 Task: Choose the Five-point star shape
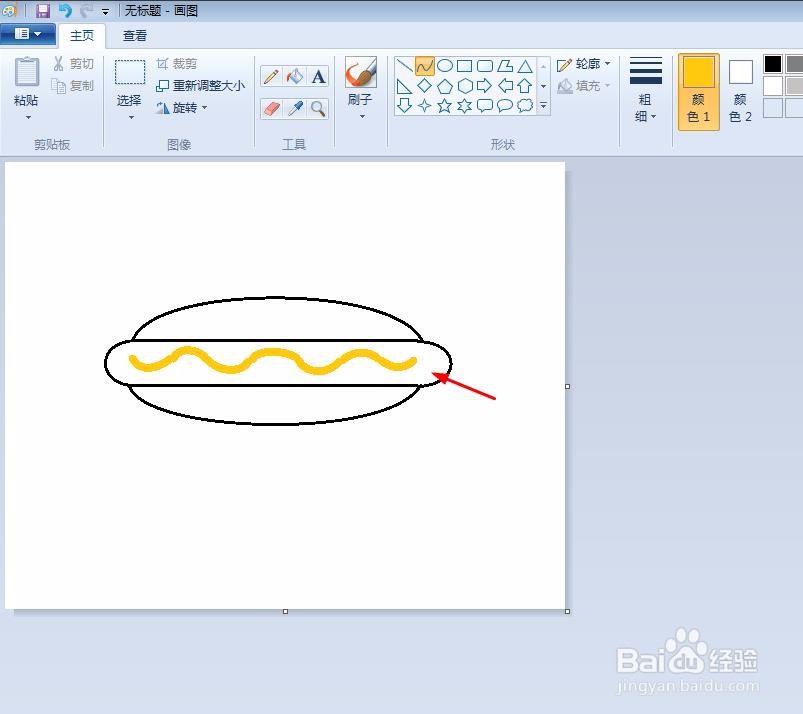[x=445, y=106]
